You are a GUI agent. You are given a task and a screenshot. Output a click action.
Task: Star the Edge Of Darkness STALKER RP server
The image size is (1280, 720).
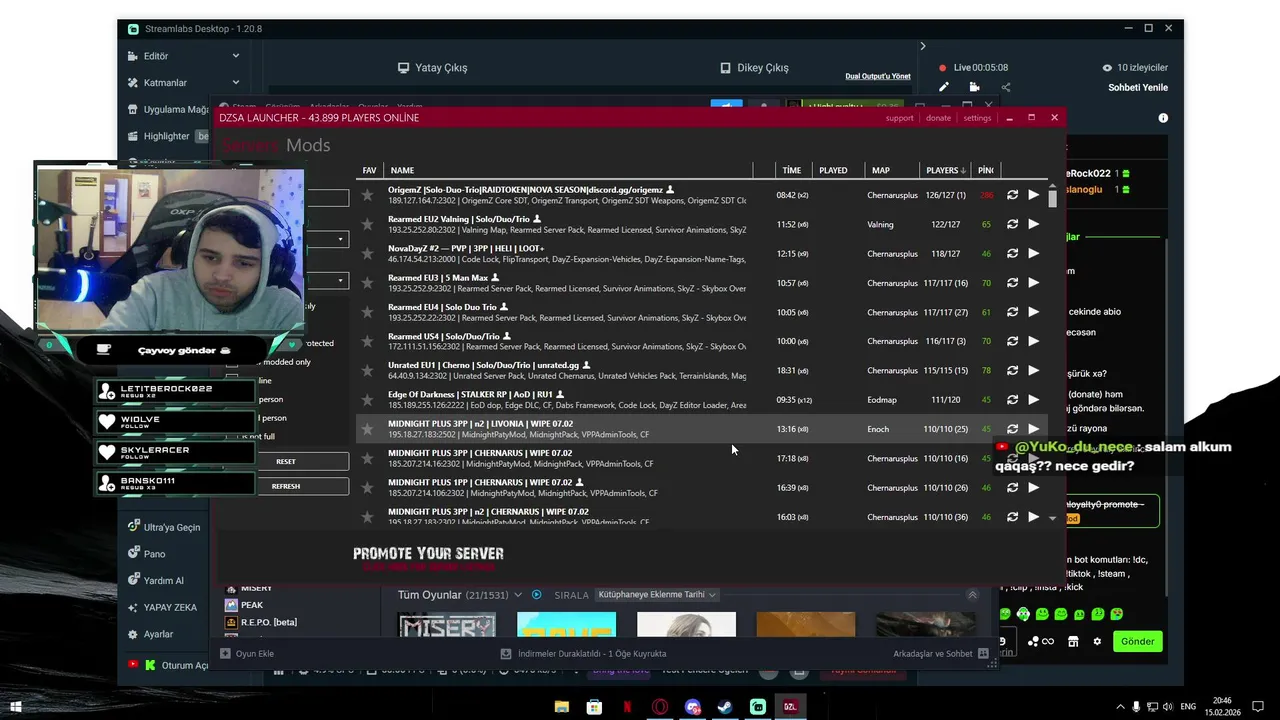click(367, 400)
